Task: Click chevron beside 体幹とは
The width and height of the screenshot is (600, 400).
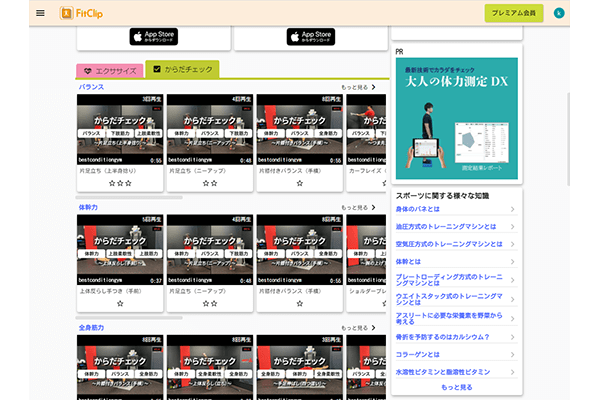Action: pos(512,261)
